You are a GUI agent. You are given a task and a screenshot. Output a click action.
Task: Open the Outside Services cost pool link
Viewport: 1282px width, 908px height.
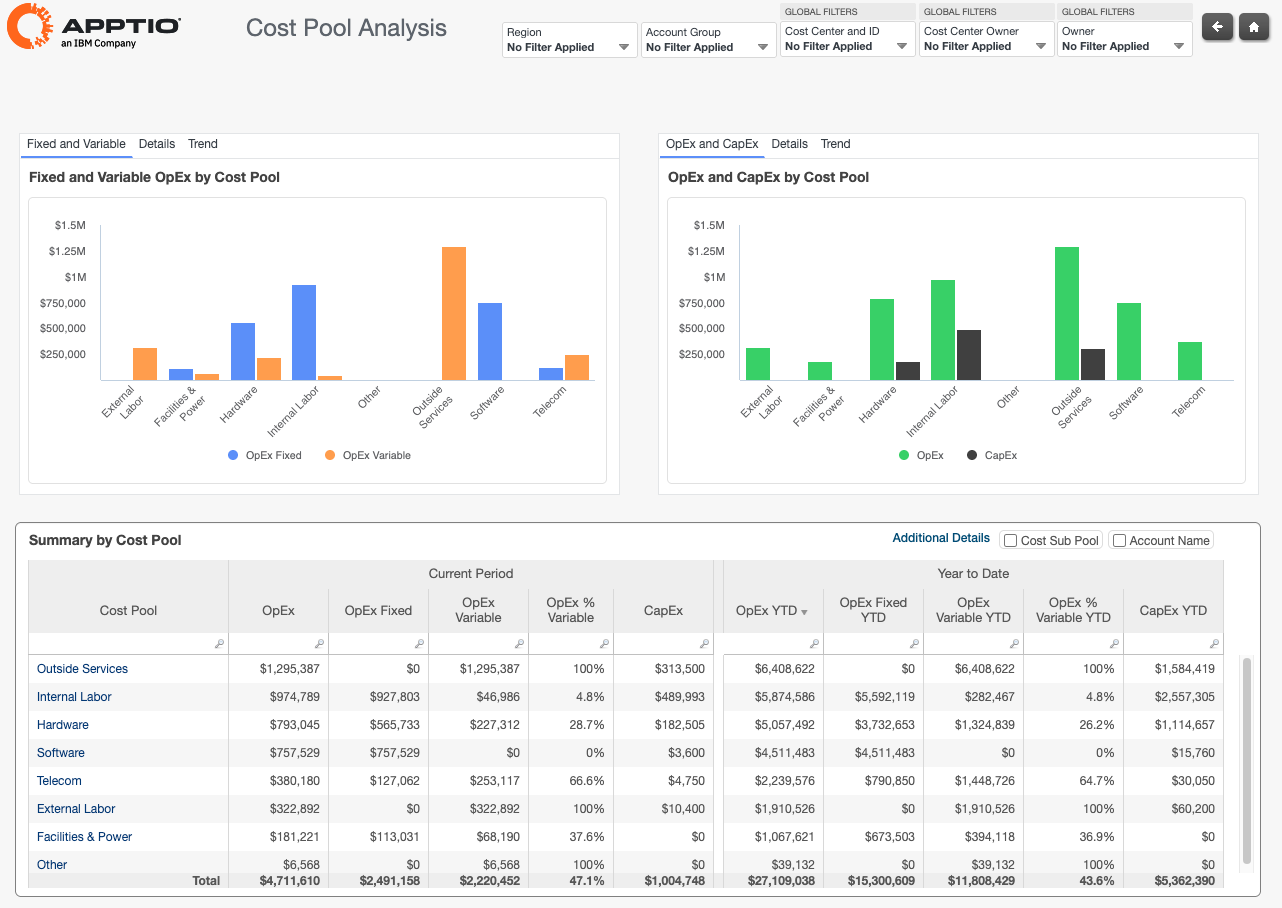pyautogui.click(x=82, y=669)
